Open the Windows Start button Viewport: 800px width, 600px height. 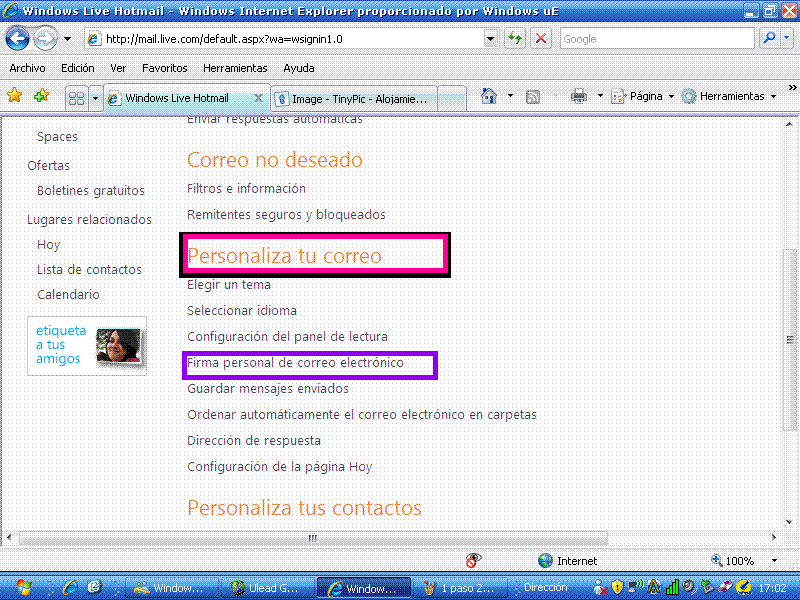pyautogui.click(x=23, y=588)
